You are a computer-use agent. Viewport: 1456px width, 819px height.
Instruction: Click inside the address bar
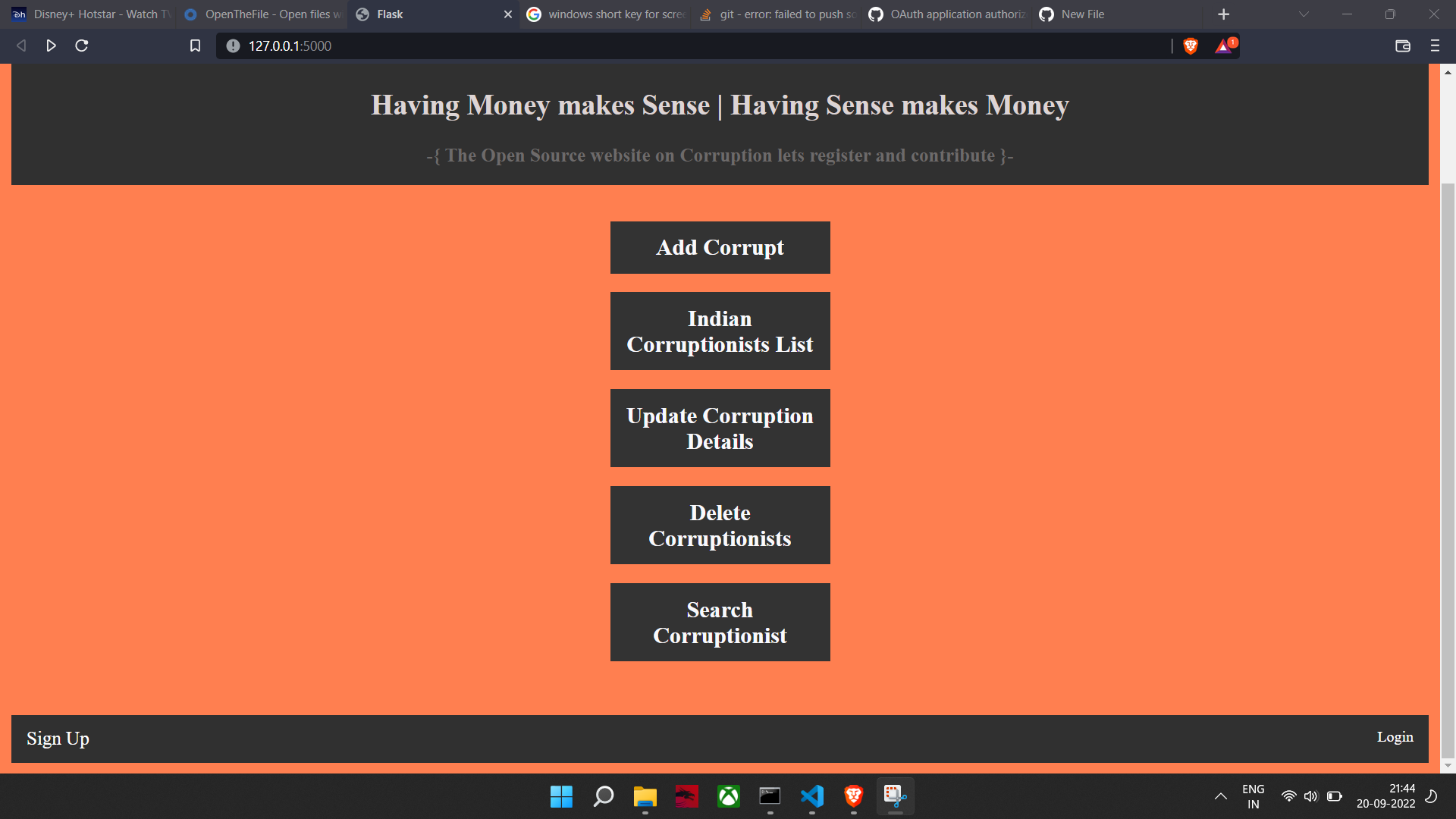pos(682,45)
